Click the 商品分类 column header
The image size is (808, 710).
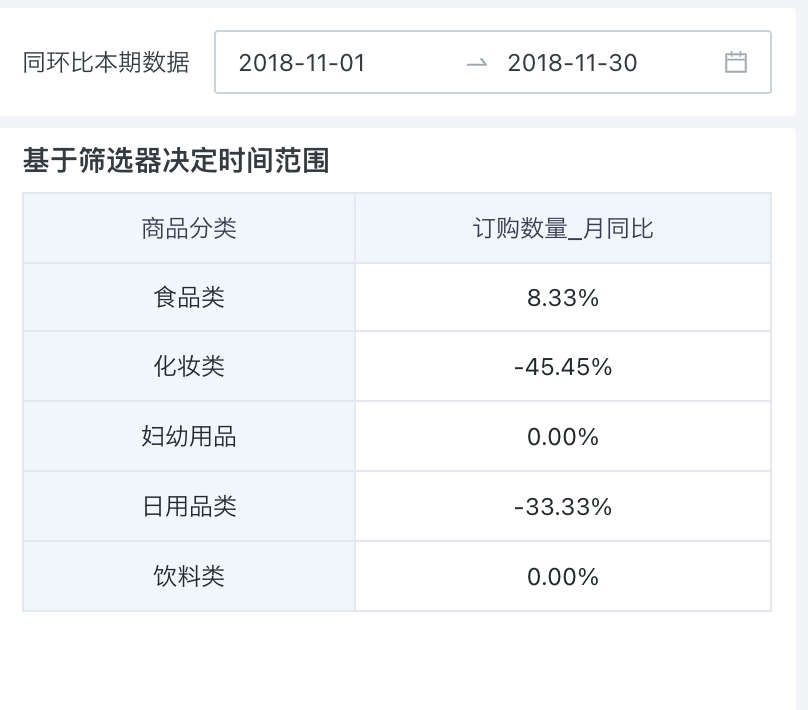point(189,229)
